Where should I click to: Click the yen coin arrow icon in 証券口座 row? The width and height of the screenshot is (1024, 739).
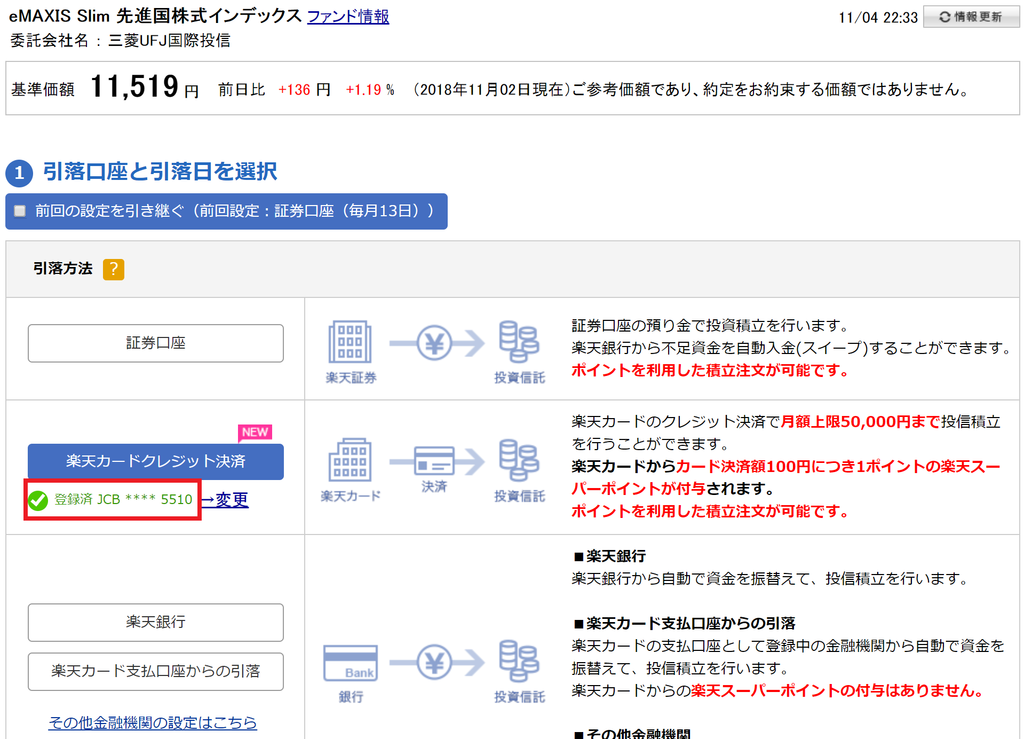[x=436, y=343]
